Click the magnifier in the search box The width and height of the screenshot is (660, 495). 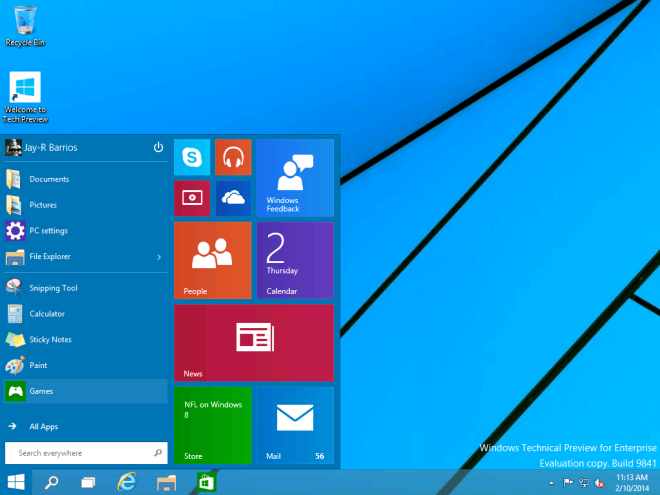(x=158, y=453)
